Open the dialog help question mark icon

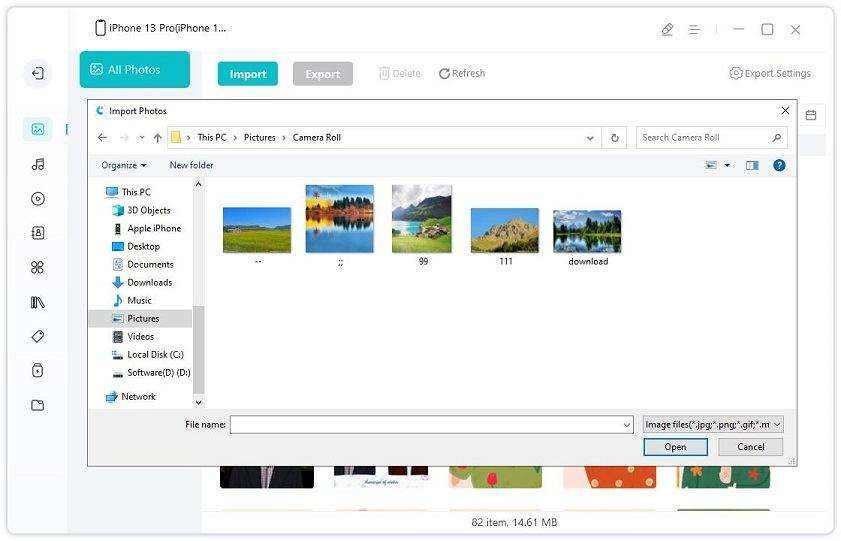point(779,165)
